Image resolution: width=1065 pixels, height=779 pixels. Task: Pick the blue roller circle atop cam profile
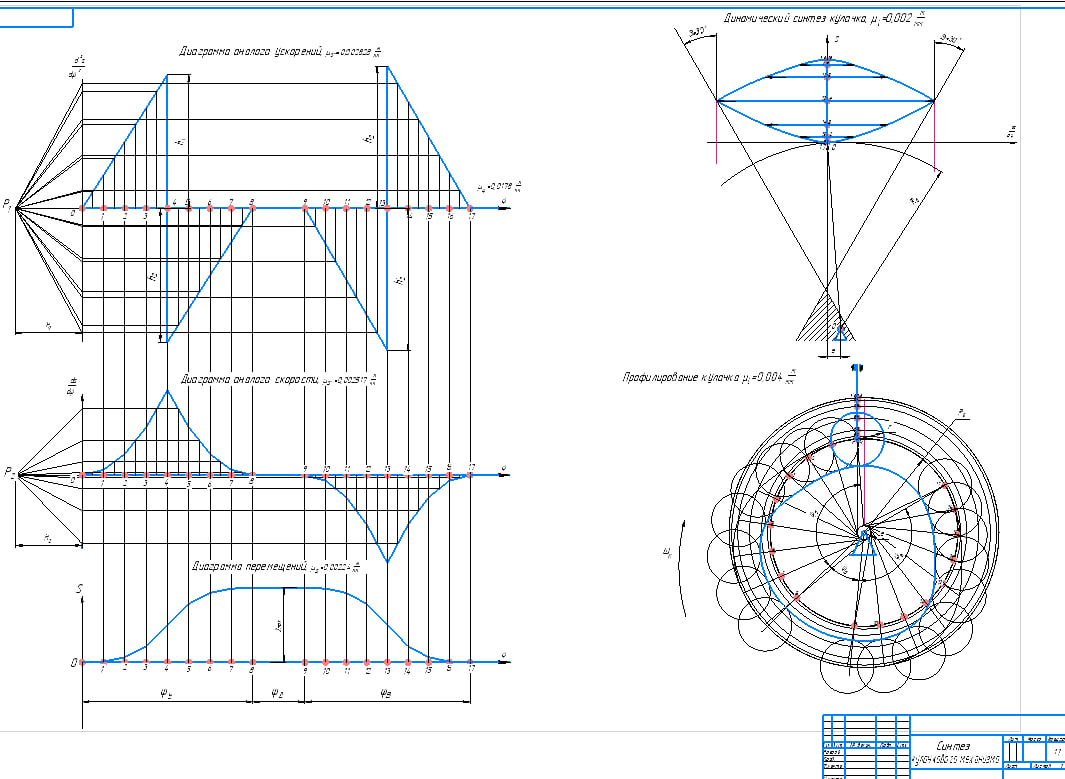coord(858,439)
